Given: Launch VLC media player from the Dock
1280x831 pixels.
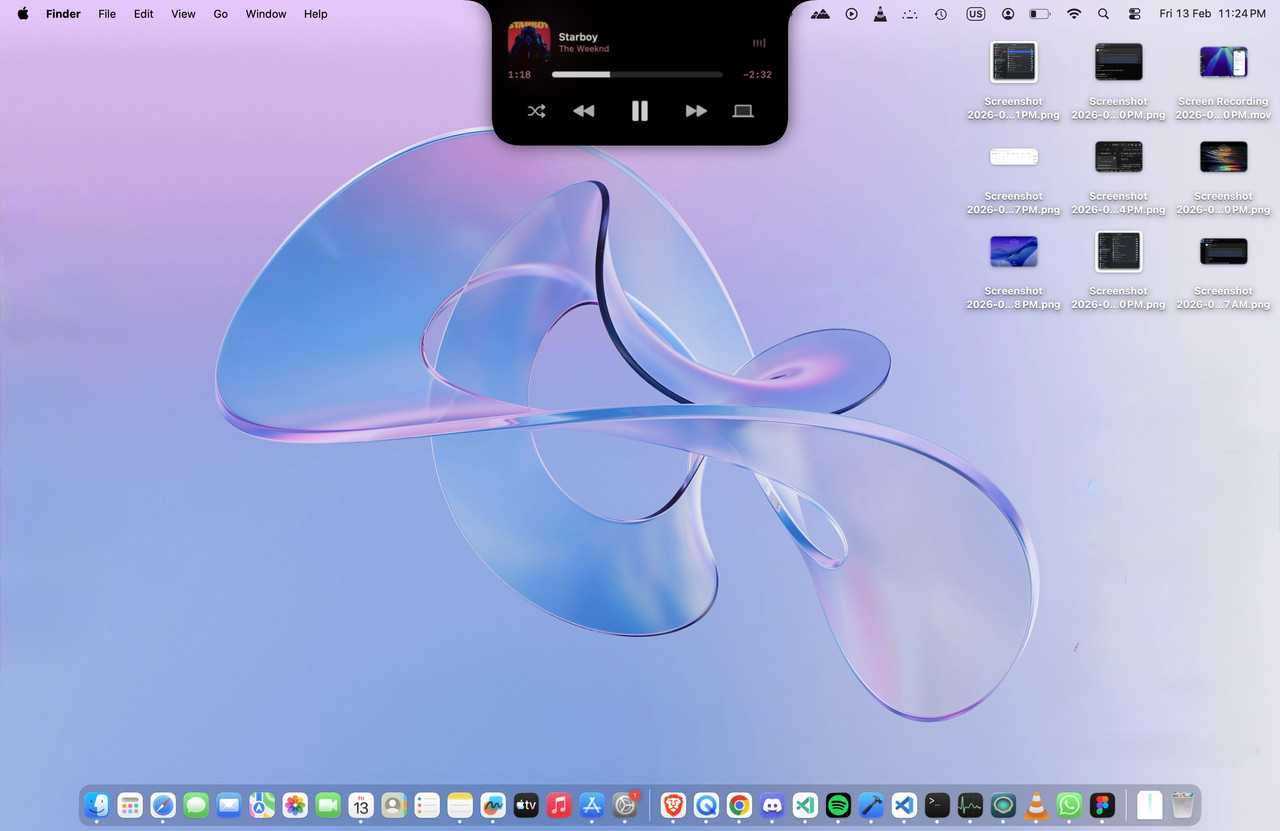Looking at the screenshot, I should tap(1036, 805).
